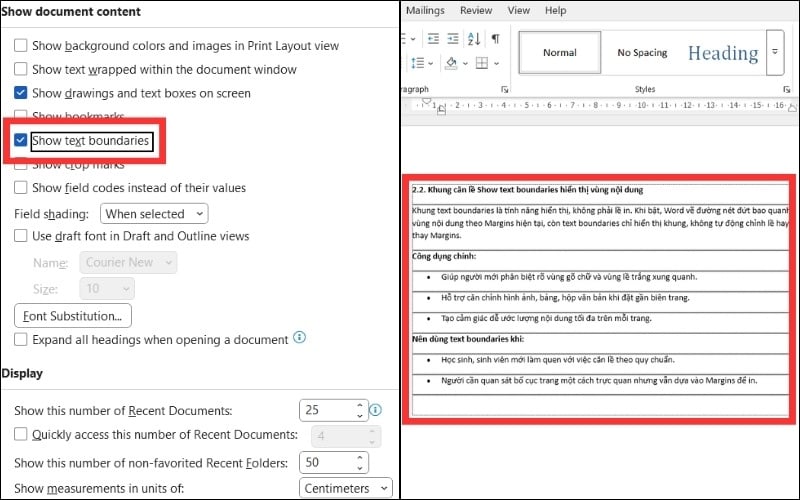Open the Review ribbon tab

476,10
